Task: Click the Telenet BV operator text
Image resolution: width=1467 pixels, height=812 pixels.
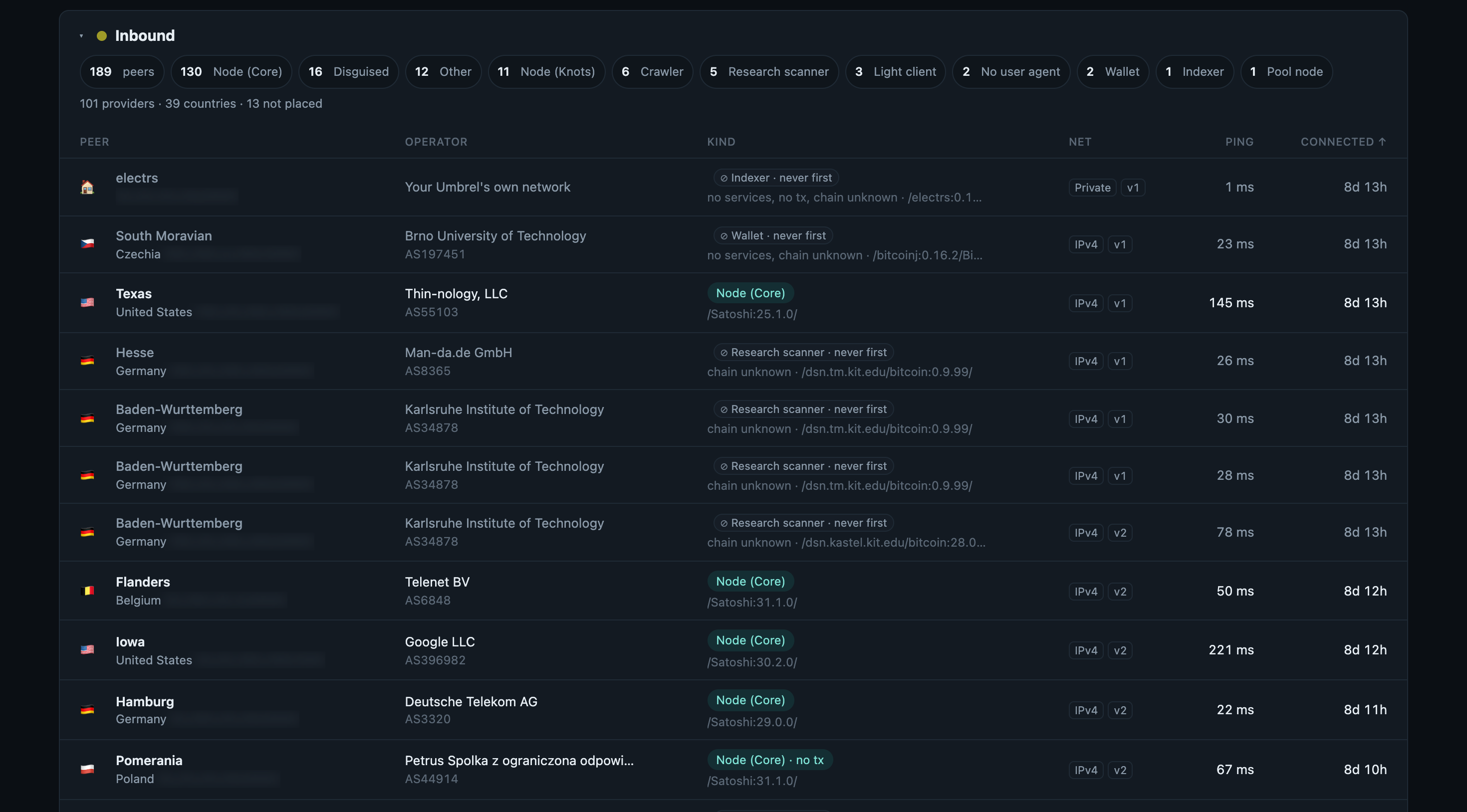Action: pos(438,582)
